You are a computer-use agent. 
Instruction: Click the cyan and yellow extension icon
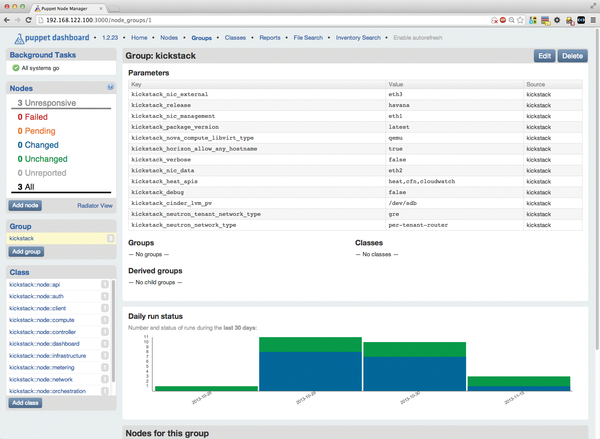[x=533, y=20]
